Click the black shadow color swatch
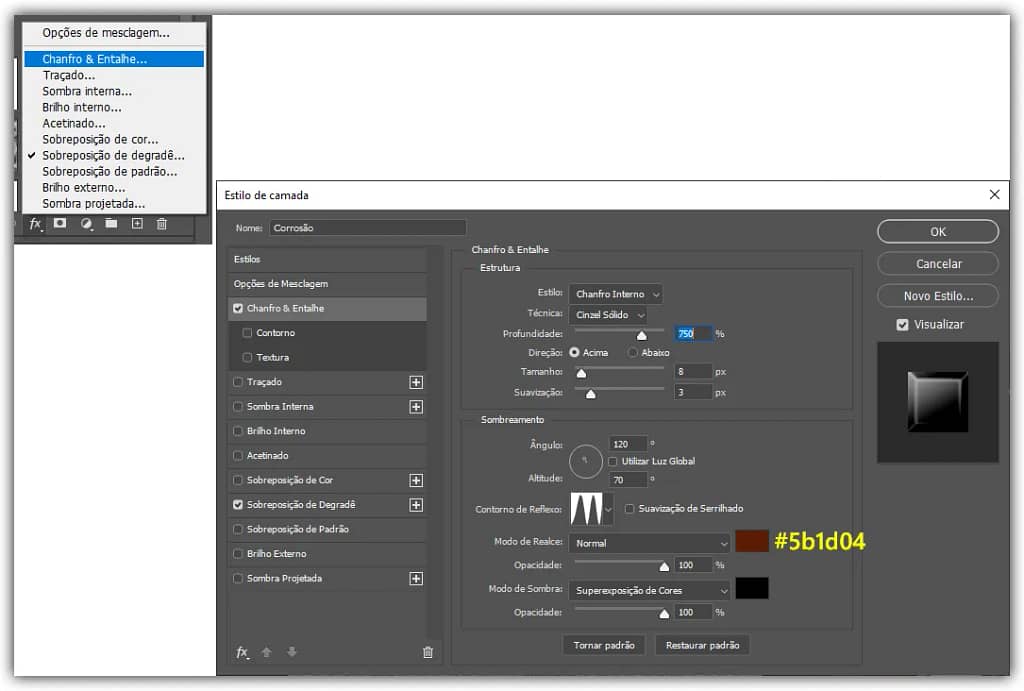Screen dimensions: 1024x691 752,588
